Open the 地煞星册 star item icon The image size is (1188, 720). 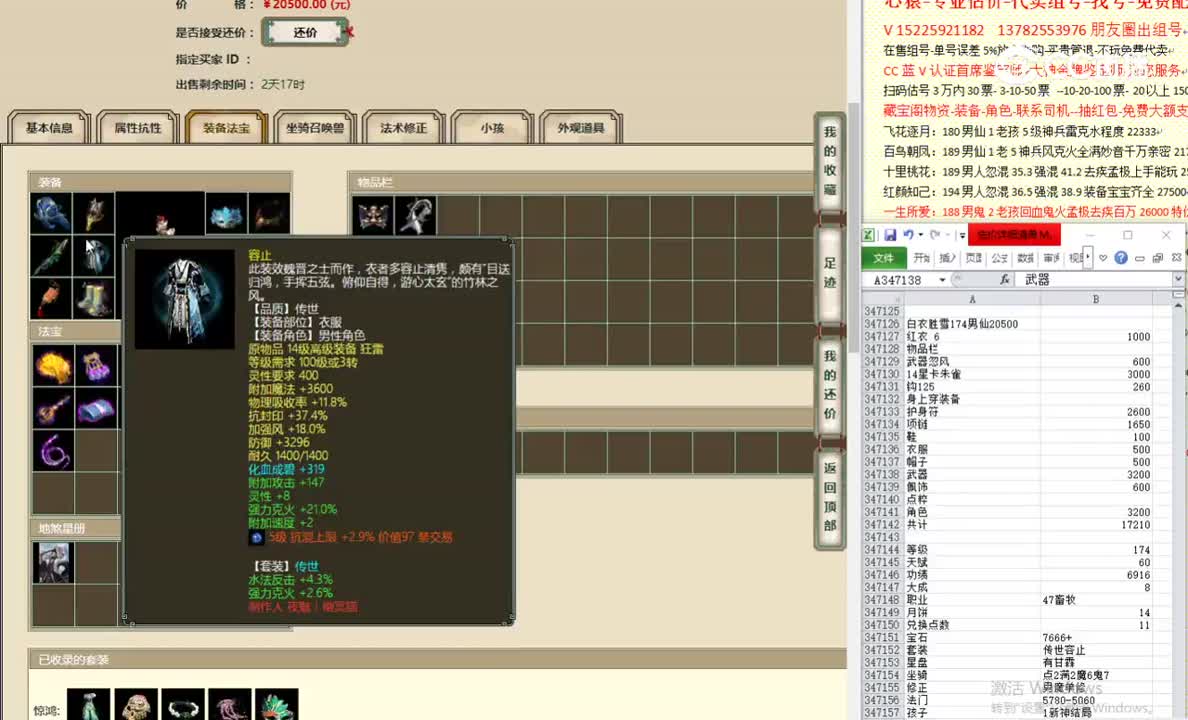coord(54,561)
